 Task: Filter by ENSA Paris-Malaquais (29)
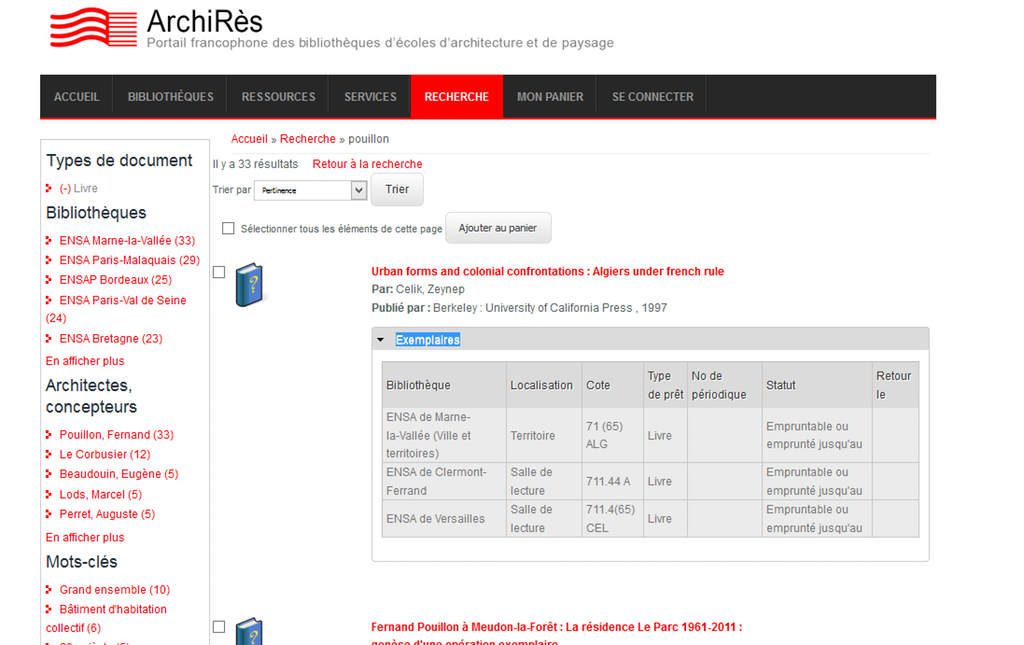129,260
